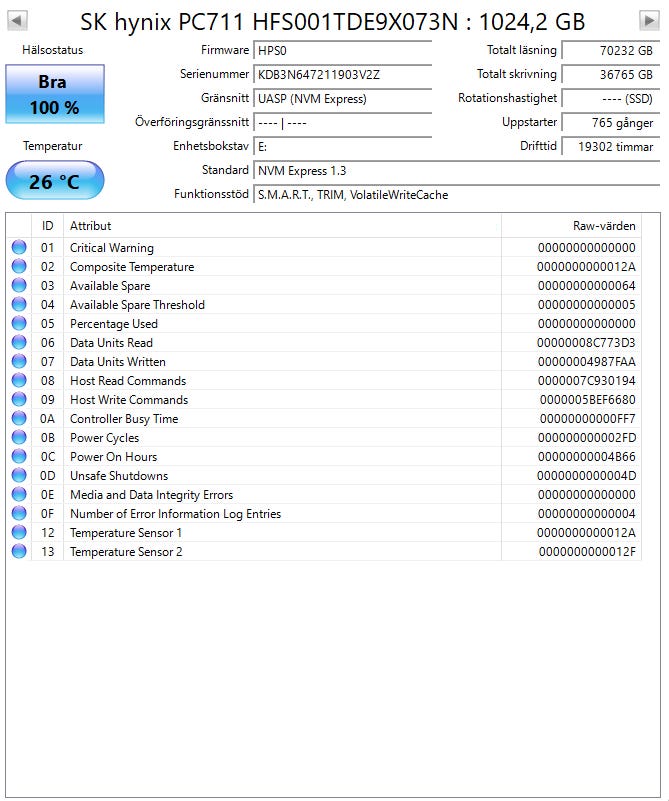This screenshot has height=801, width=669.
Task: Click status orb beside Critical Warning
Action: pyautogui.click(x=19, y=247)
